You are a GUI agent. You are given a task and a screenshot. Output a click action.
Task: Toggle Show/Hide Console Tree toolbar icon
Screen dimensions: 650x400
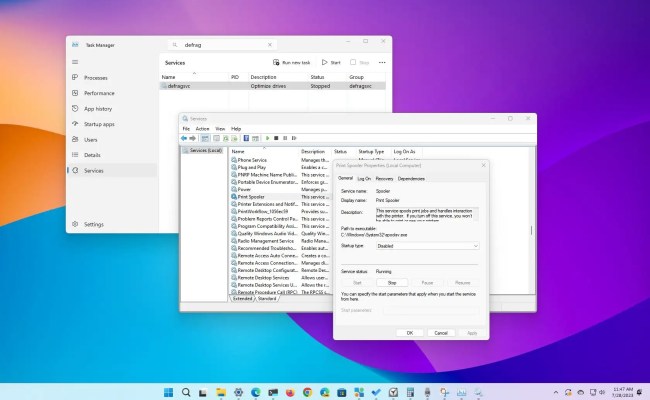[x=205, y=138]
